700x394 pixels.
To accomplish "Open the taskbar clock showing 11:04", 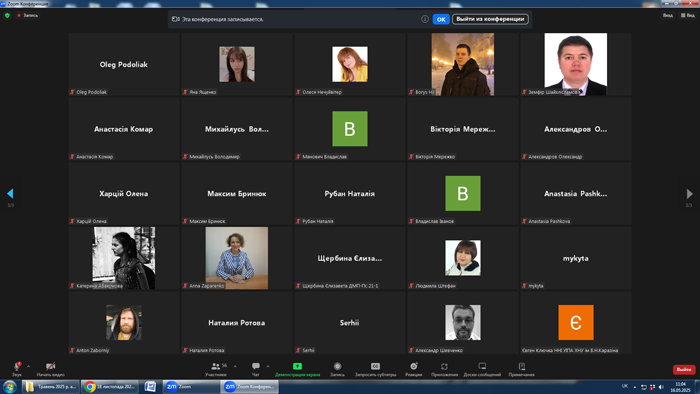I will point(680,387).
